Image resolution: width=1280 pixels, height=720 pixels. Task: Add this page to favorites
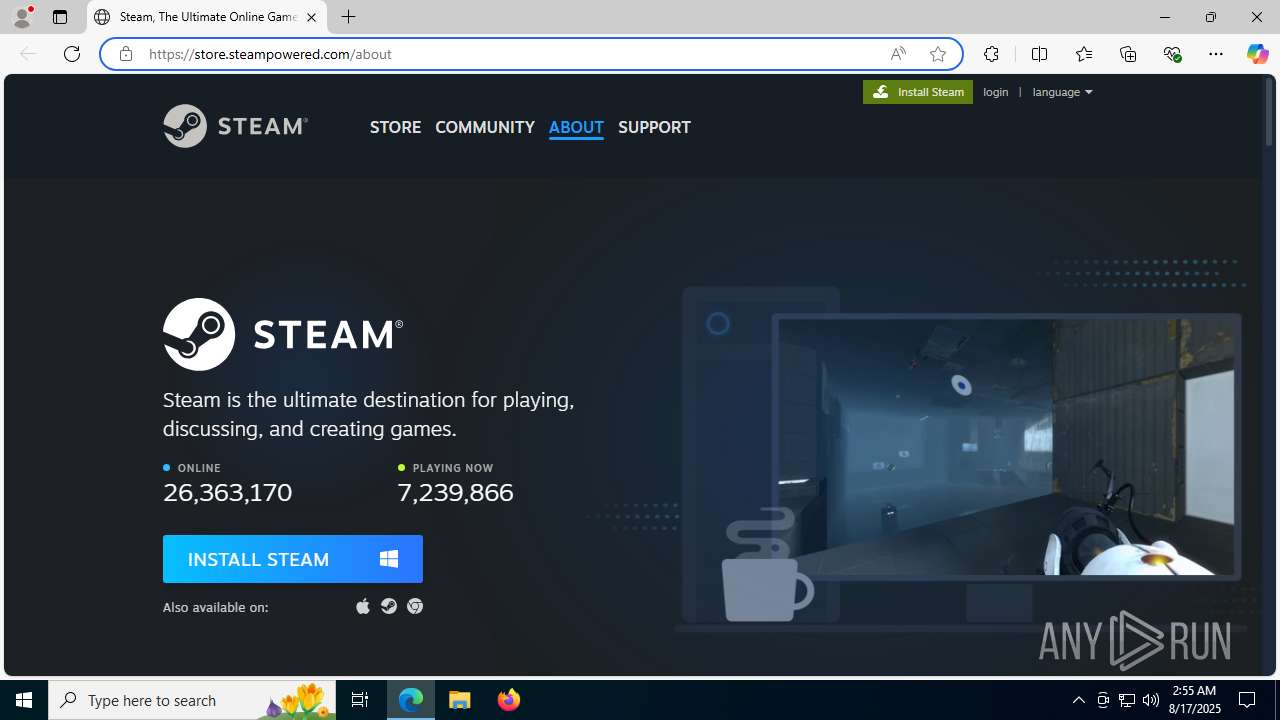938,54
